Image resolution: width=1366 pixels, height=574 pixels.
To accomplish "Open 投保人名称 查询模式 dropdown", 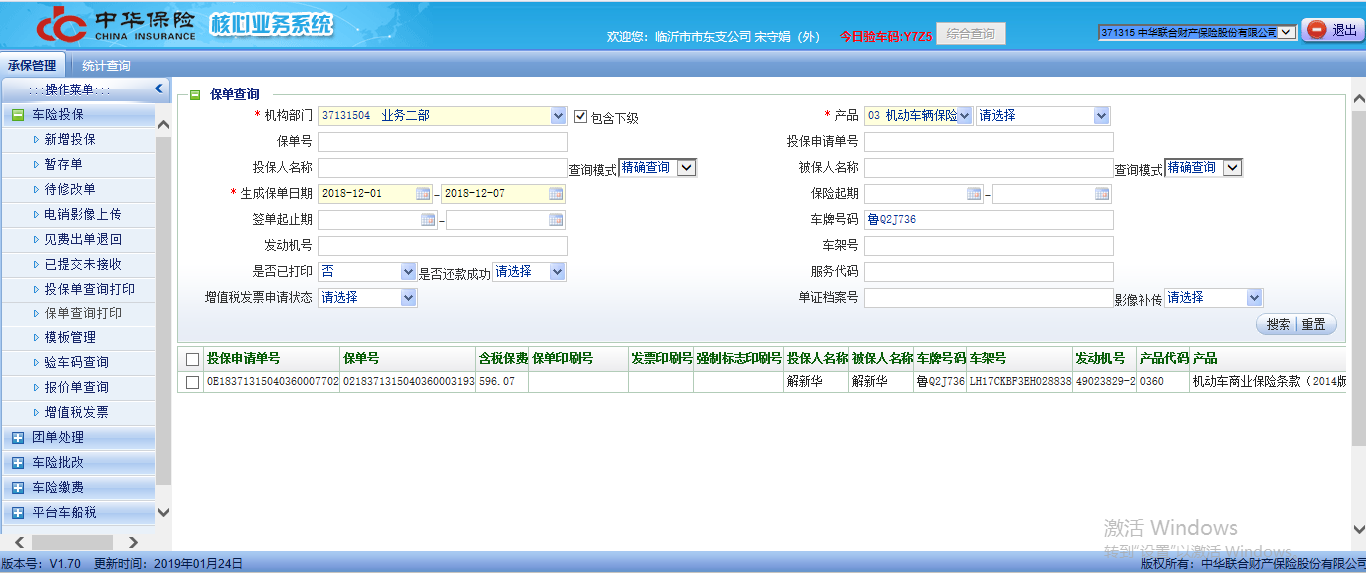I will tap(686, 168).
